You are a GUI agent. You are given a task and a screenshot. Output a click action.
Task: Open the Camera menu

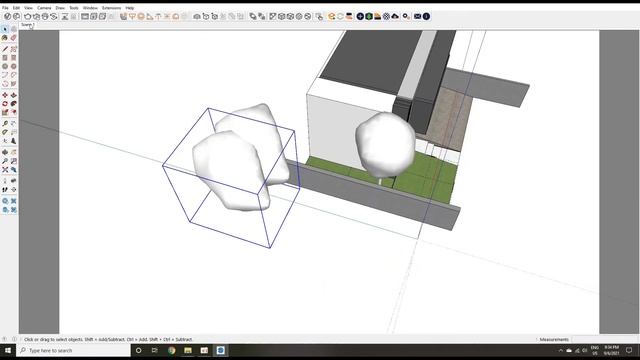pos(44,8)
